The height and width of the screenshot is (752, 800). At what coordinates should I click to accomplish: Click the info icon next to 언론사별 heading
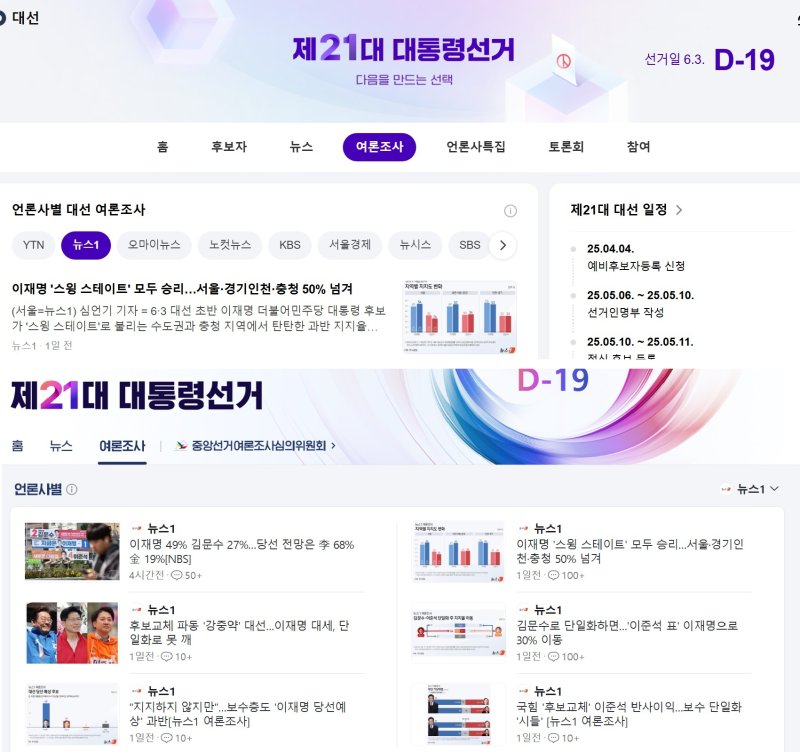pos(72,490)
